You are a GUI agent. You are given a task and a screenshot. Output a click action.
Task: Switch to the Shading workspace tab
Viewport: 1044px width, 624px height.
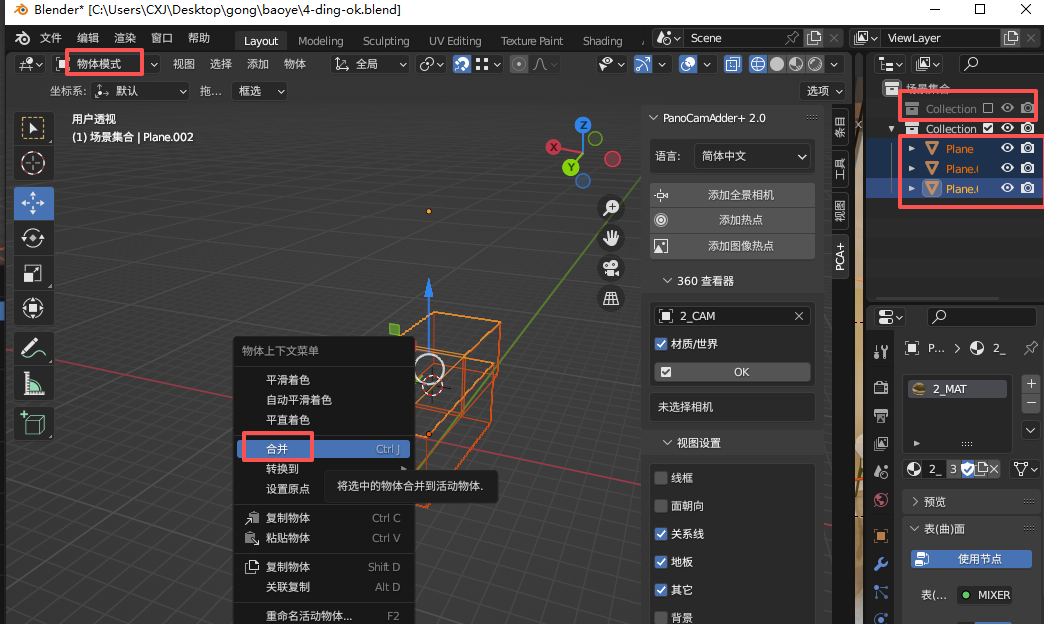[x=602, y=41]
